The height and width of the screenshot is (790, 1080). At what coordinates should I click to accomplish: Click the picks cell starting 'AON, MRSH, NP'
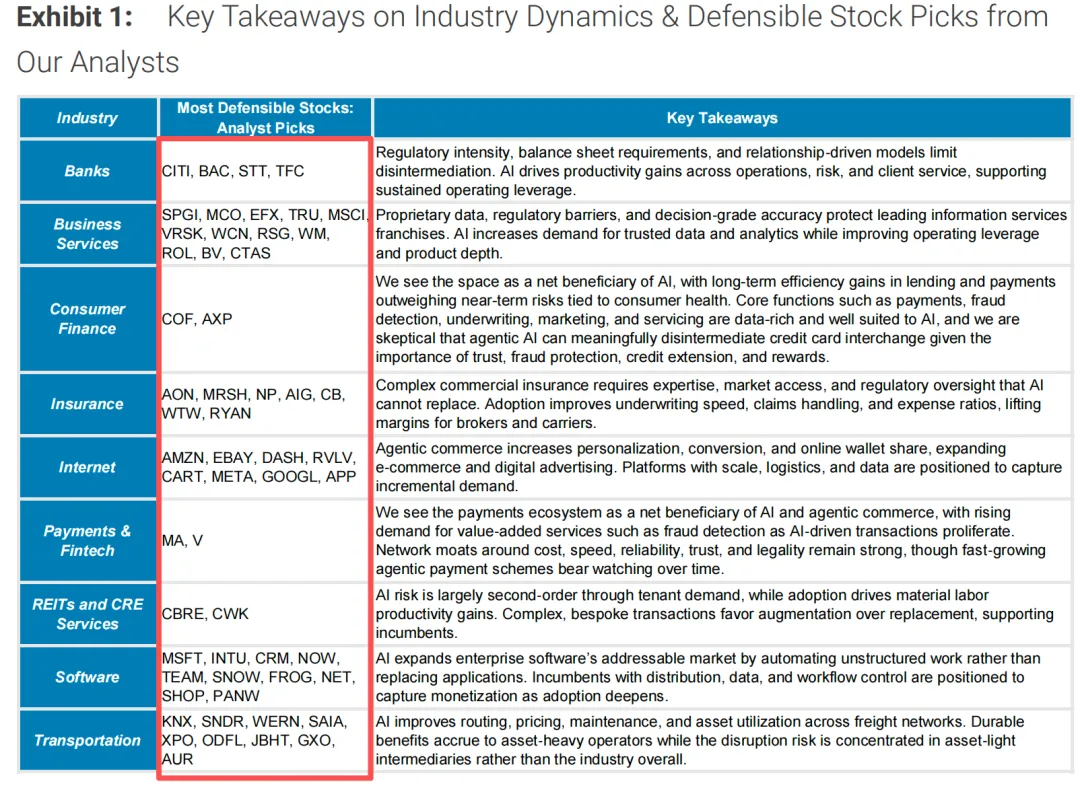click(x=265, y=404)
